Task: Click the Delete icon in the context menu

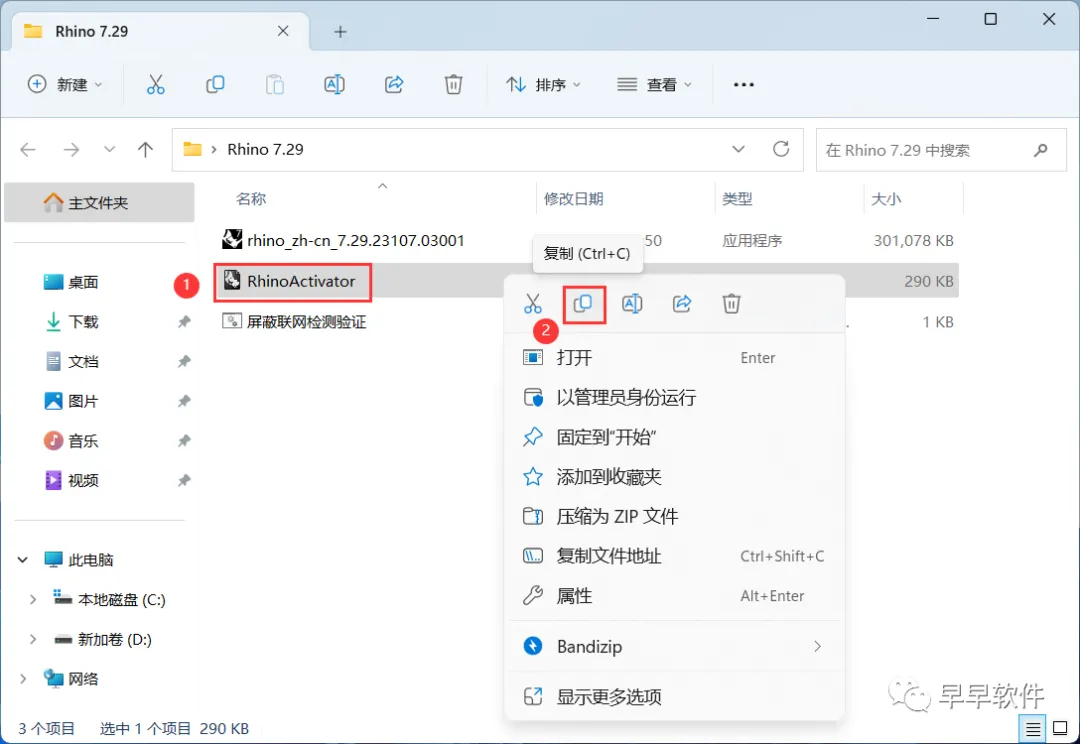Action: 731,304
